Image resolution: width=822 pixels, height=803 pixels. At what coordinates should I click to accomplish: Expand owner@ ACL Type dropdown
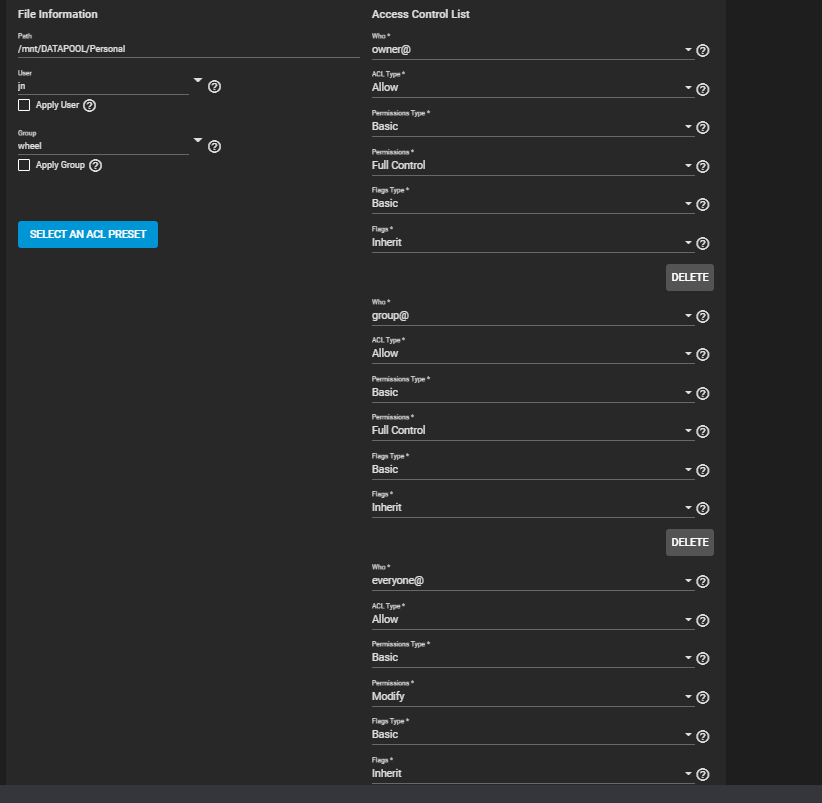point(533,88)
